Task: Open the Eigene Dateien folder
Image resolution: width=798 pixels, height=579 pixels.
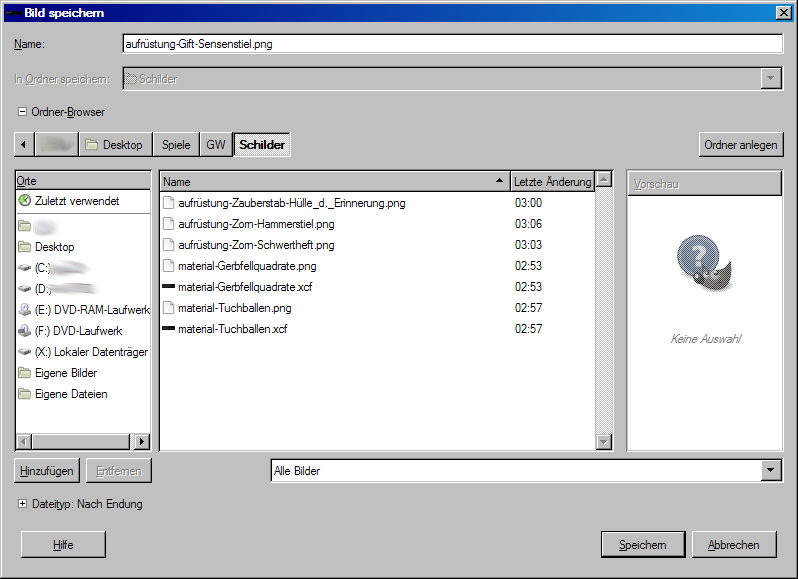Action: coord(70,394)
